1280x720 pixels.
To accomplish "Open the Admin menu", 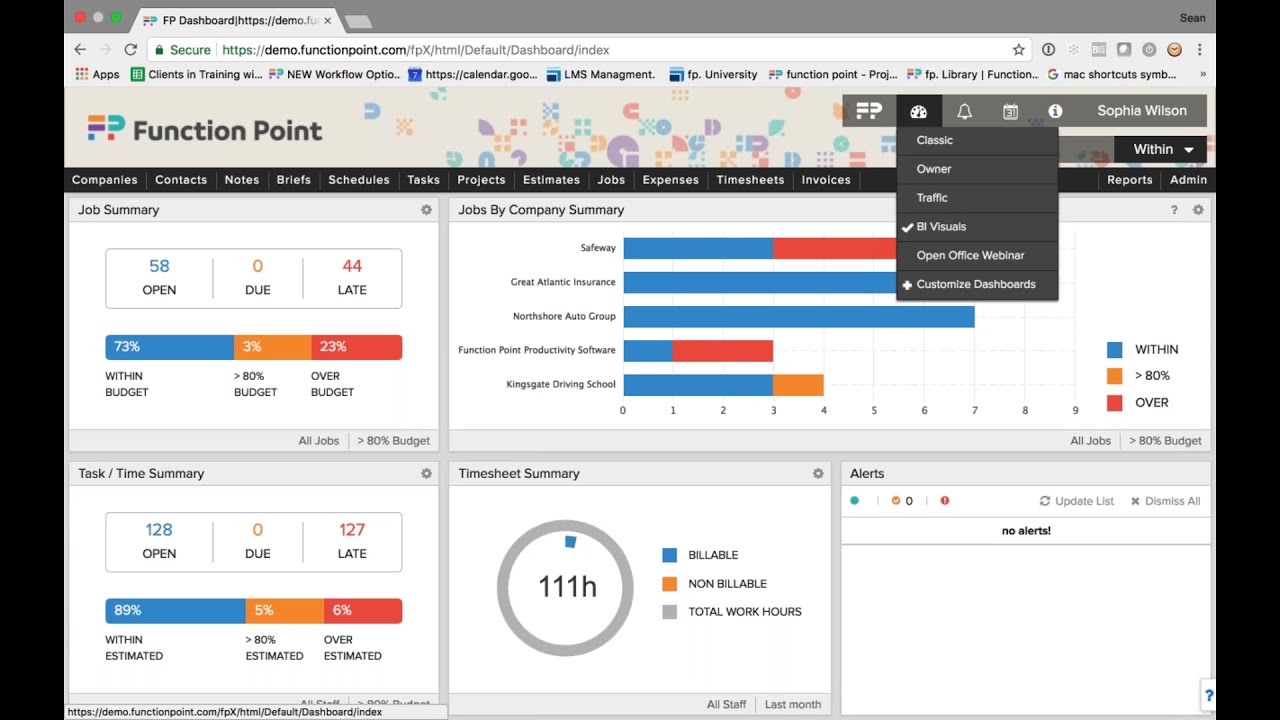I will tap(1189, 180).
